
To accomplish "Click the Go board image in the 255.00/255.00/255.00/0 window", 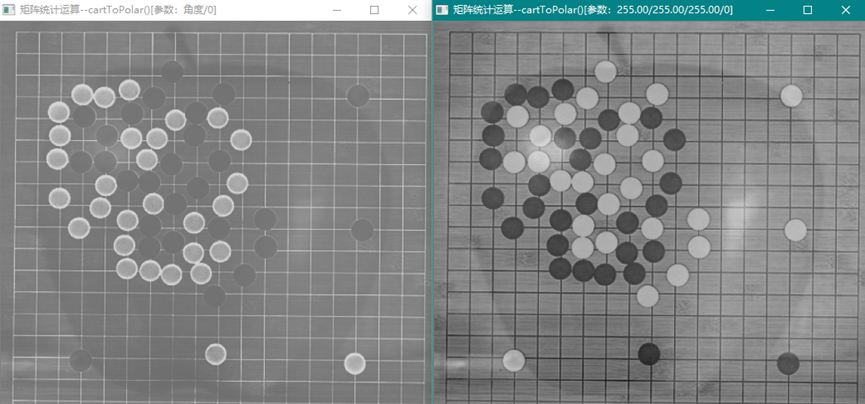I will pyautogui.click(x=649, y=212).
